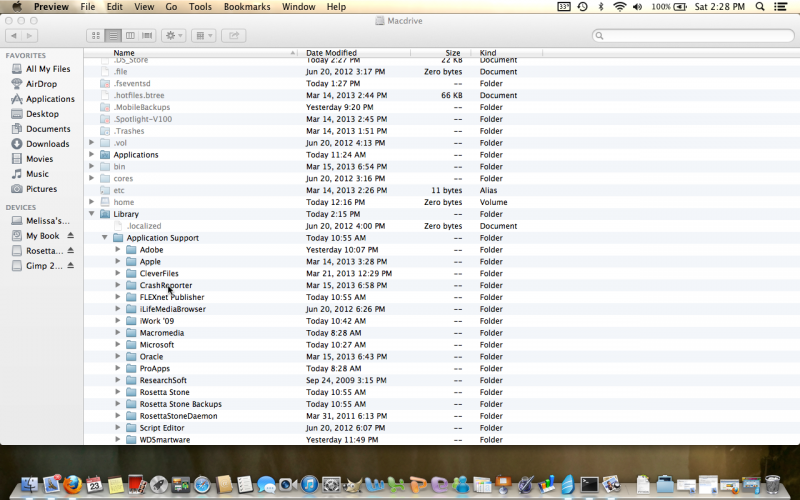Open iTunes from the Dock
800x500 pixels.
click(x=309, y=484)
